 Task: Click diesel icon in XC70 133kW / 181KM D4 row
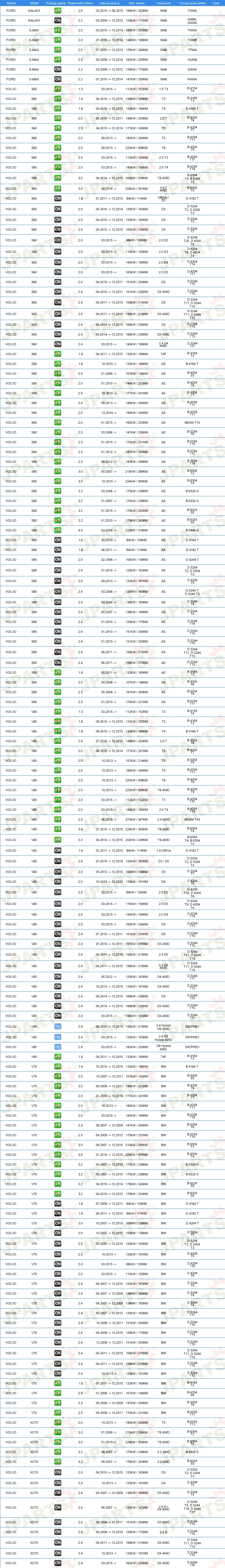[x=58, y=1483]
